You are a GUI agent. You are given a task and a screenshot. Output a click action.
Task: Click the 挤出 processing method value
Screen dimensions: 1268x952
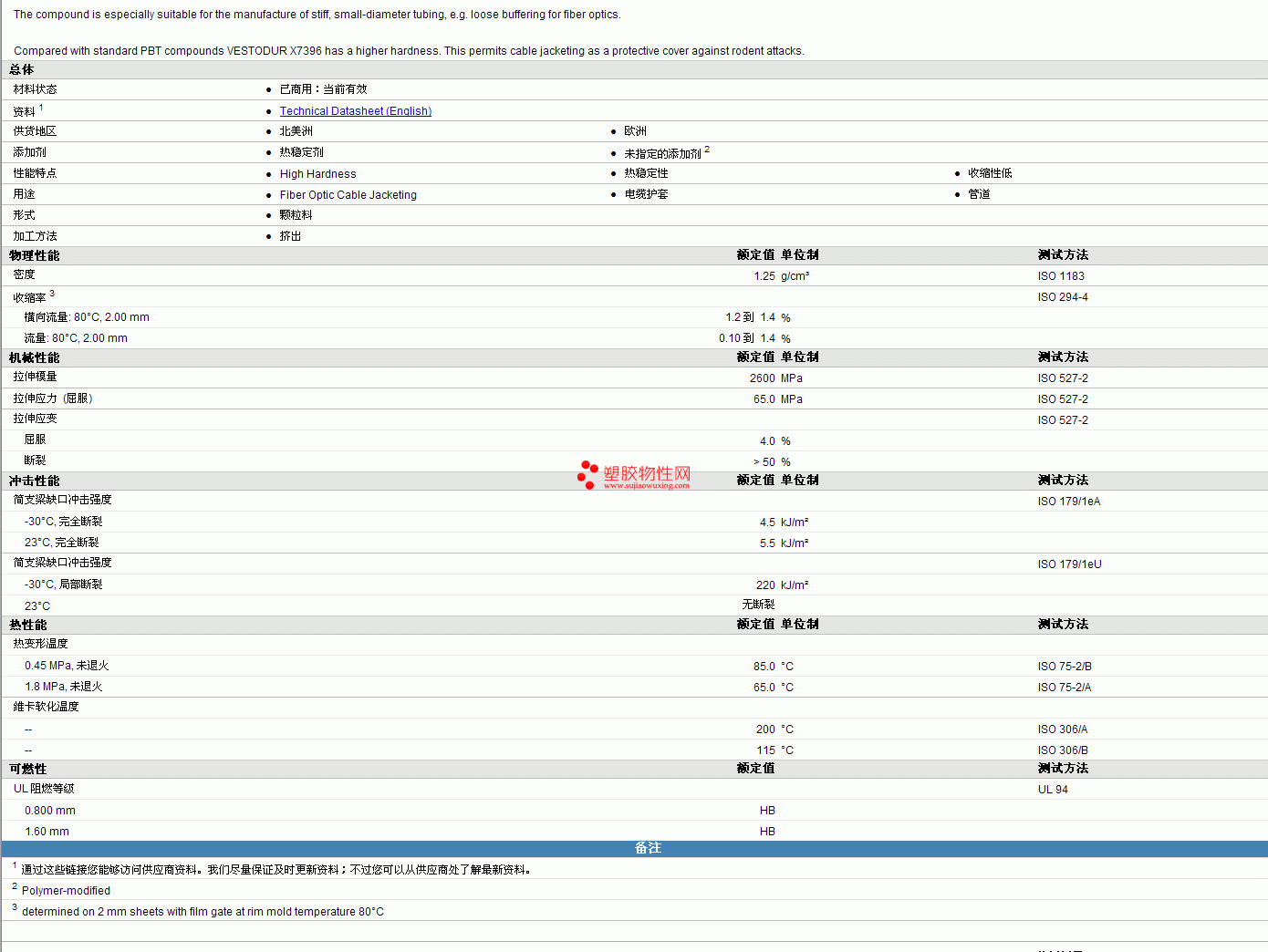(x=291, y=236)
